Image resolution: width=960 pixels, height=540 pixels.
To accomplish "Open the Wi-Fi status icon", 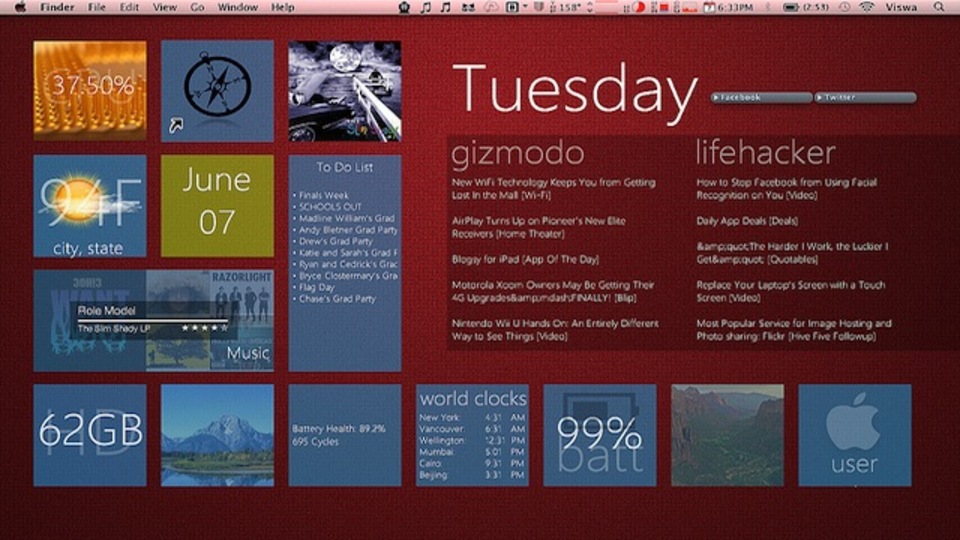I will (866, 7).
